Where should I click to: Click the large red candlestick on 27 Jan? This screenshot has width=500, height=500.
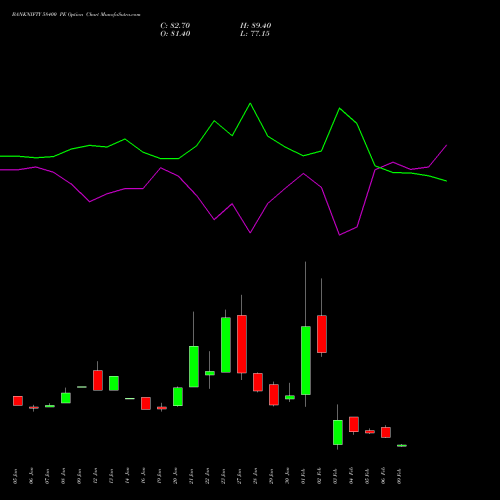click(x=242, y=344)
